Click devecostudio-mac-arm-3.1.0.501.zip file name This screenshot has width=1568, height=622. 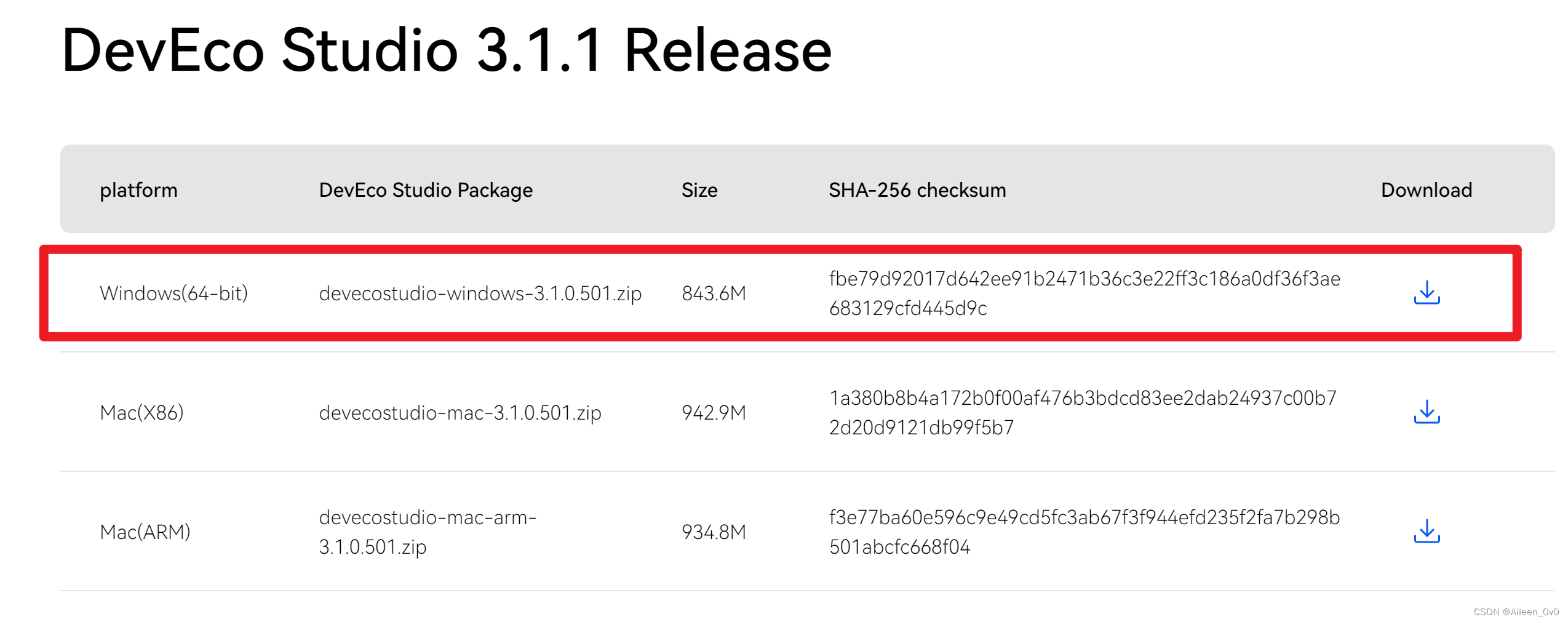[x=428, y=532]
